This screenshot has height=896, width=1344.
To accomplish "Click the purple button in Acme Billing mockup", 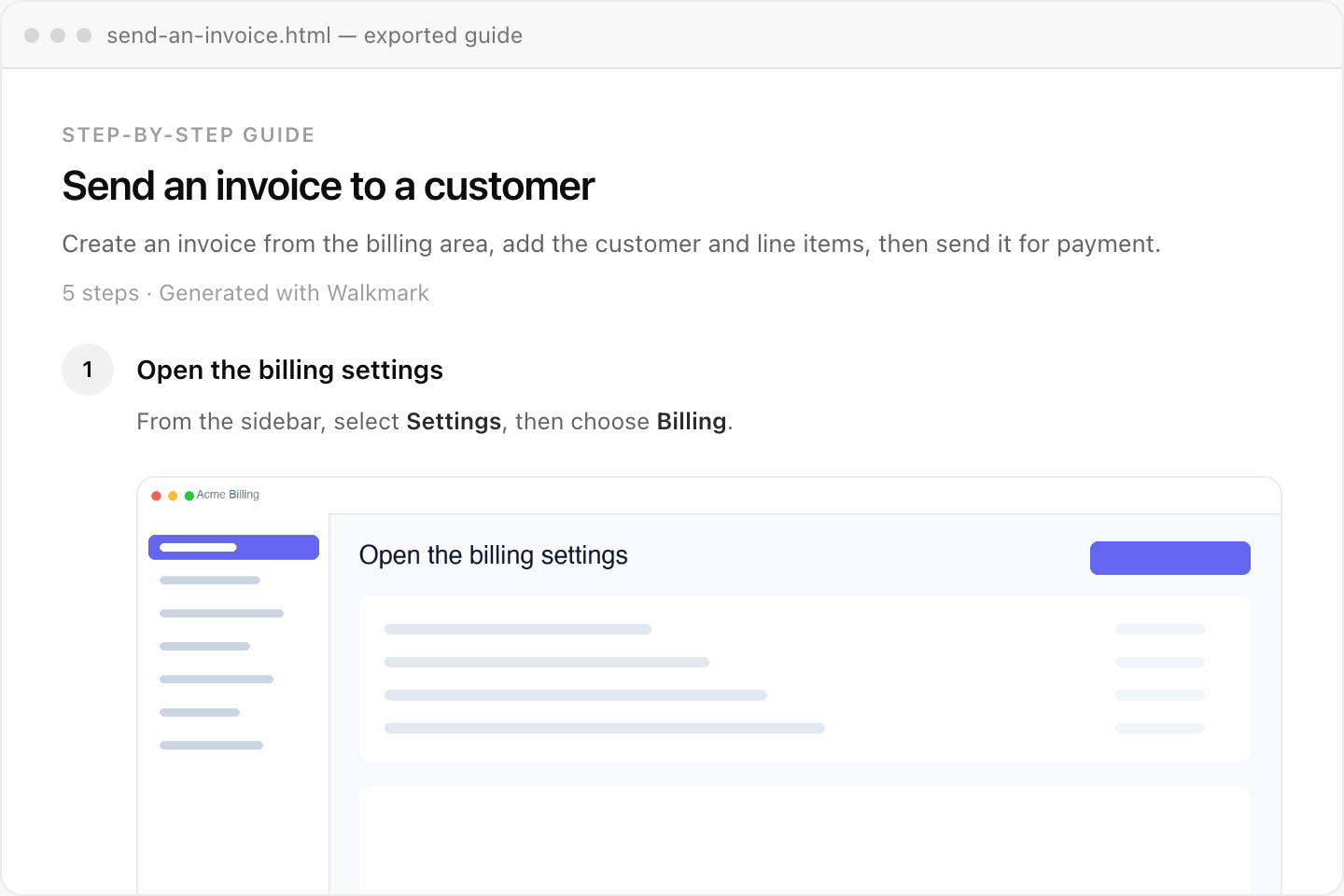I will pyautogui.click(x=1169, y=558).
